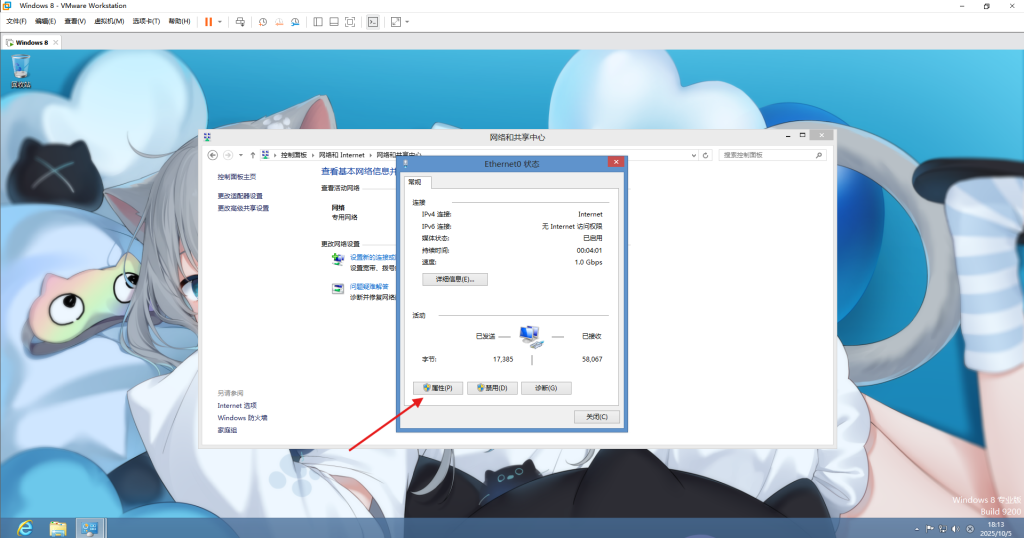Click the VMware pause virtual machine icon
The height and width of the screenshot is (538, 1024).
tap(209, 21)
